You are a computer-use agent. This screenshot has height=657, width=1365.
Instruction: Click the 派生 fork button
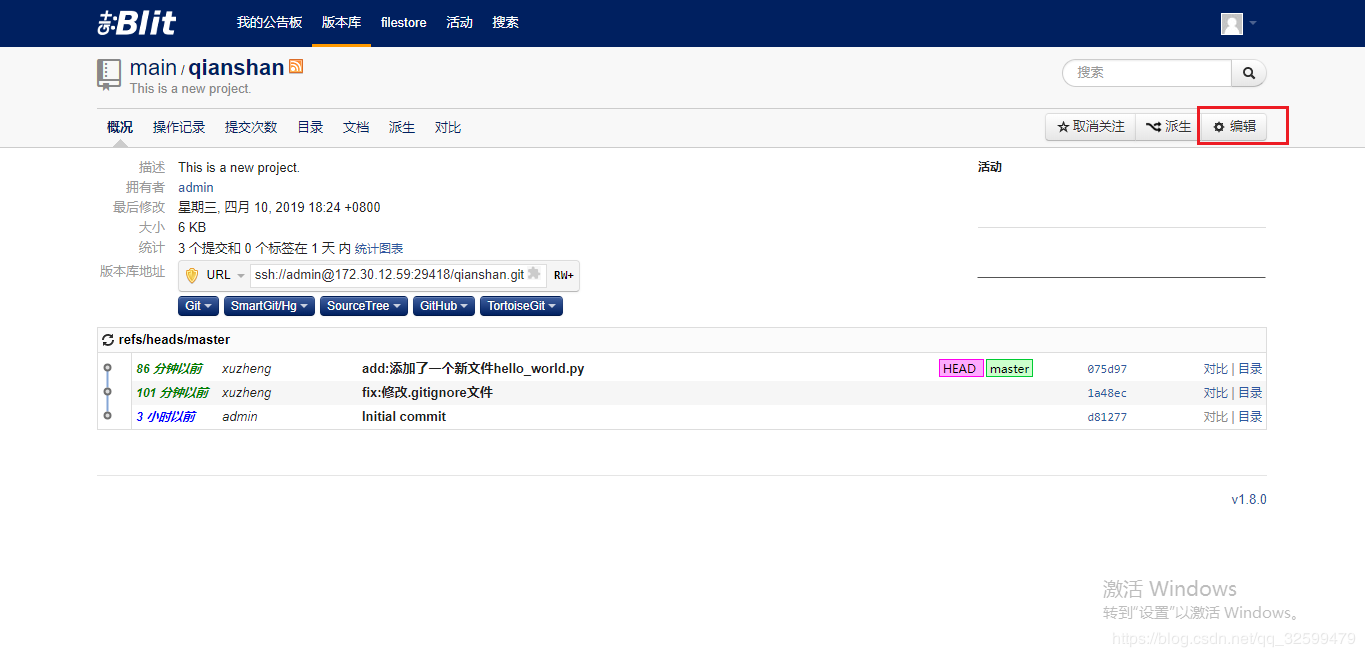point(1168,127)
